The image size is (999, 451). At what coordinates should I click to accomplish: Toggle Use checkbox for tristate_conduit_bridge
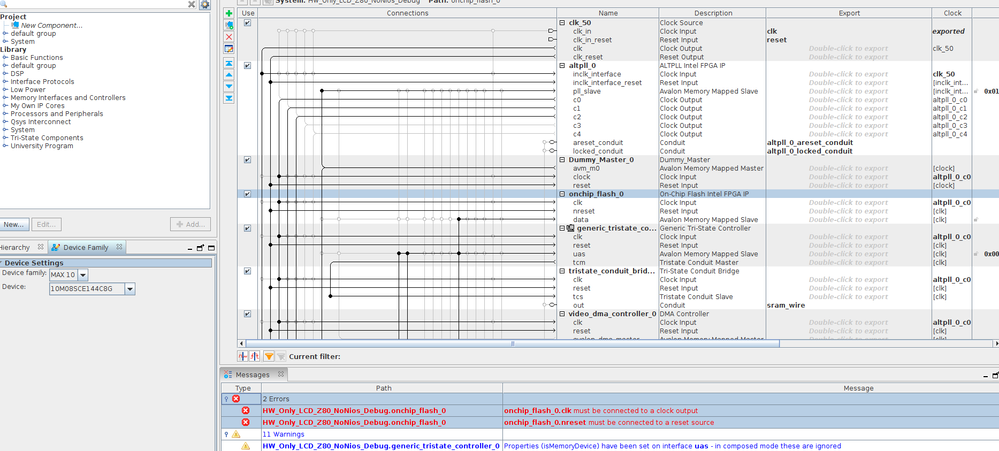coord(247,271)
